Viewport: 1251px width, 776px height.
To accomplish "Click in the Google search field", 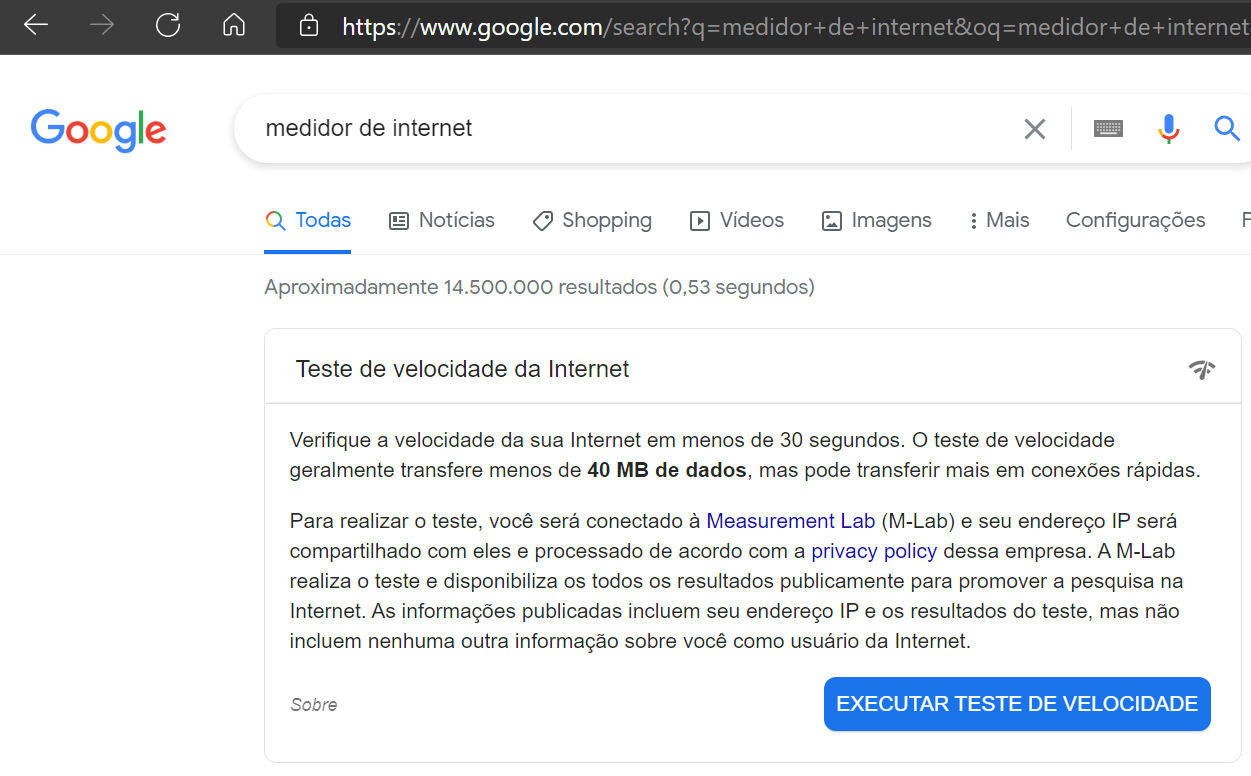I will point(620,129).
